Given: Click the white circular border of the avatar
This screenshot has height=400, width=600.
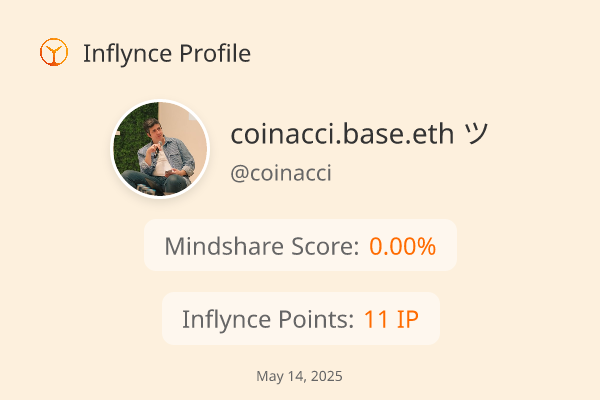Looking at the screenshot, I should tap(160, 101).
